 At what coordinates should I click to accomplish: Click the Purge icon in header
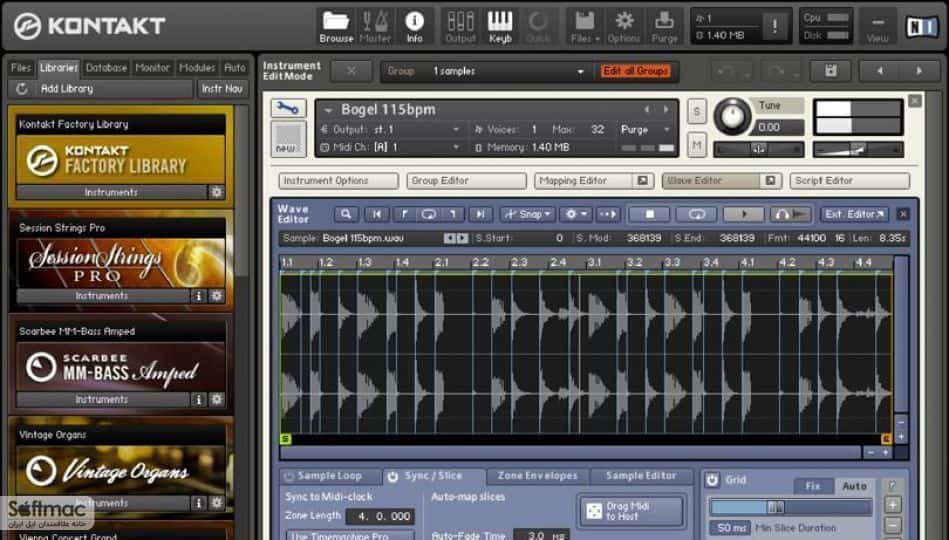664,25
